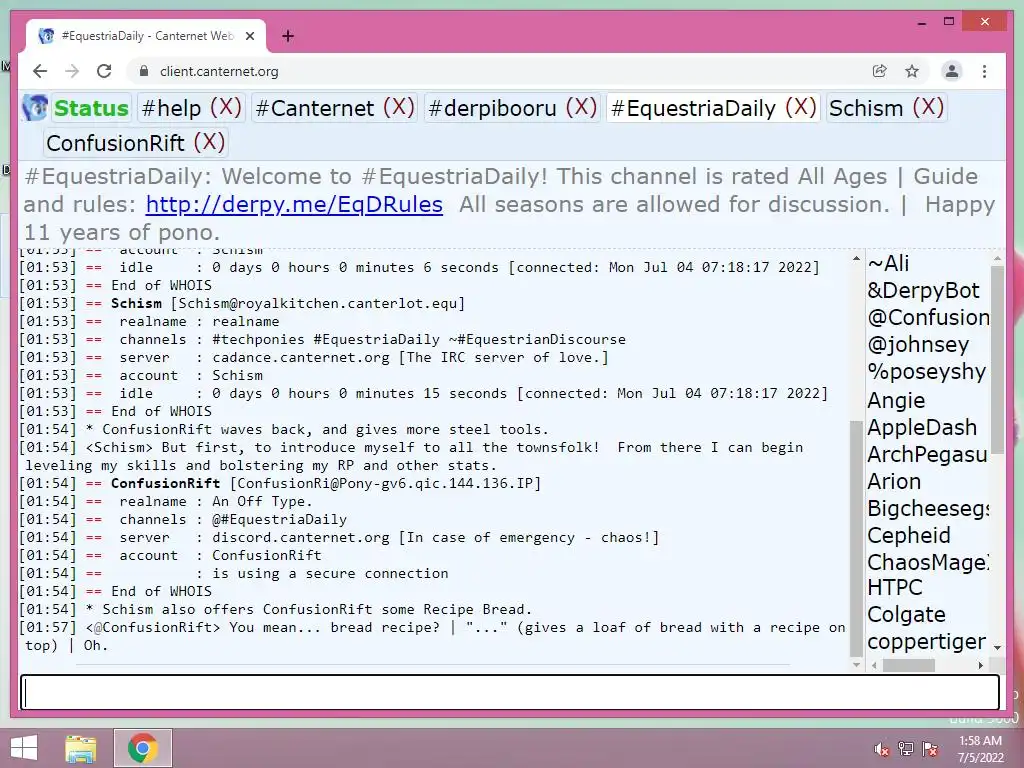
Task: Switch to the #help channel tab
Action: (x=170, y=108)
